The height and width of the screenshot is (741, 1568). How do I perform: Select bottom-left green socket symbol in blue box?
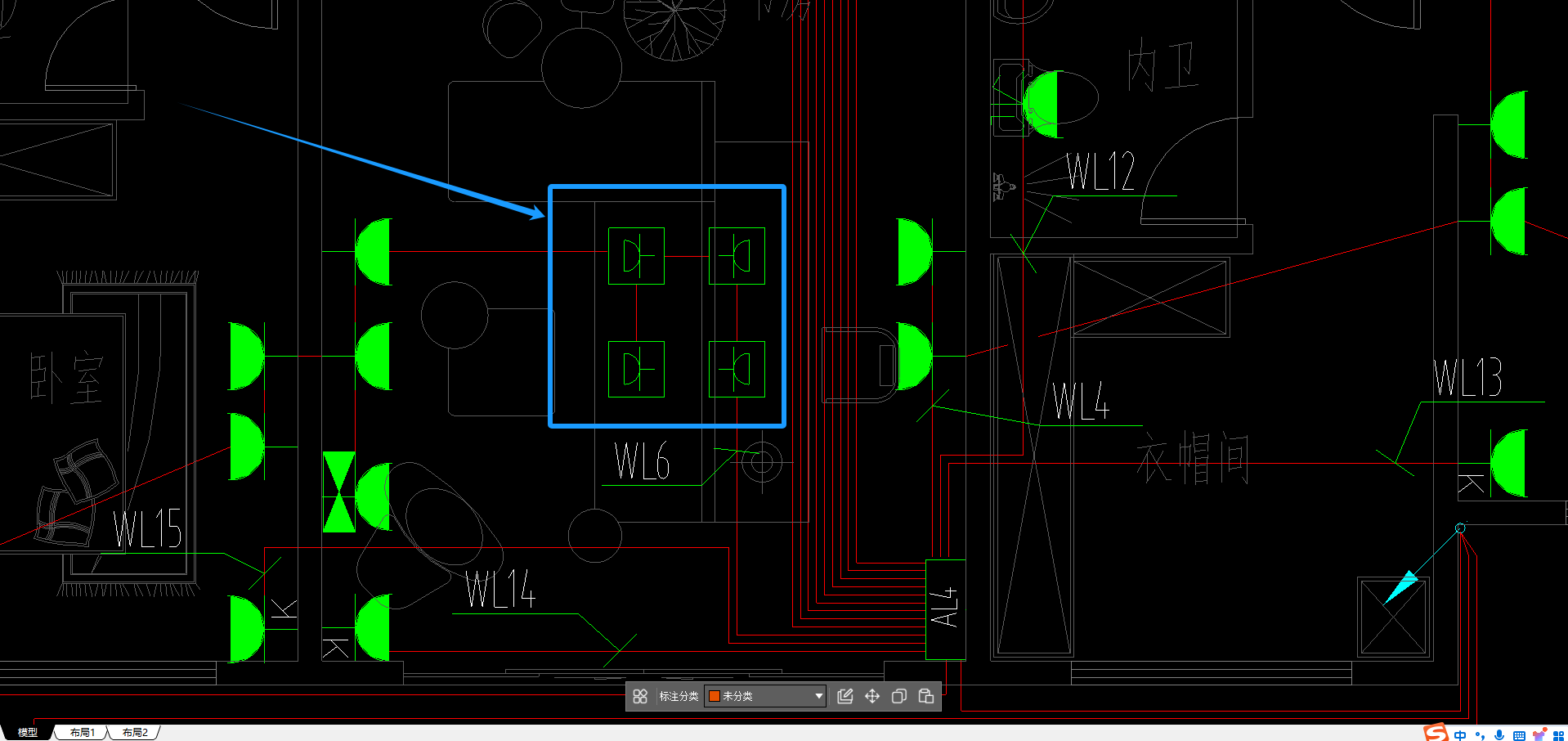click(636, 369)
